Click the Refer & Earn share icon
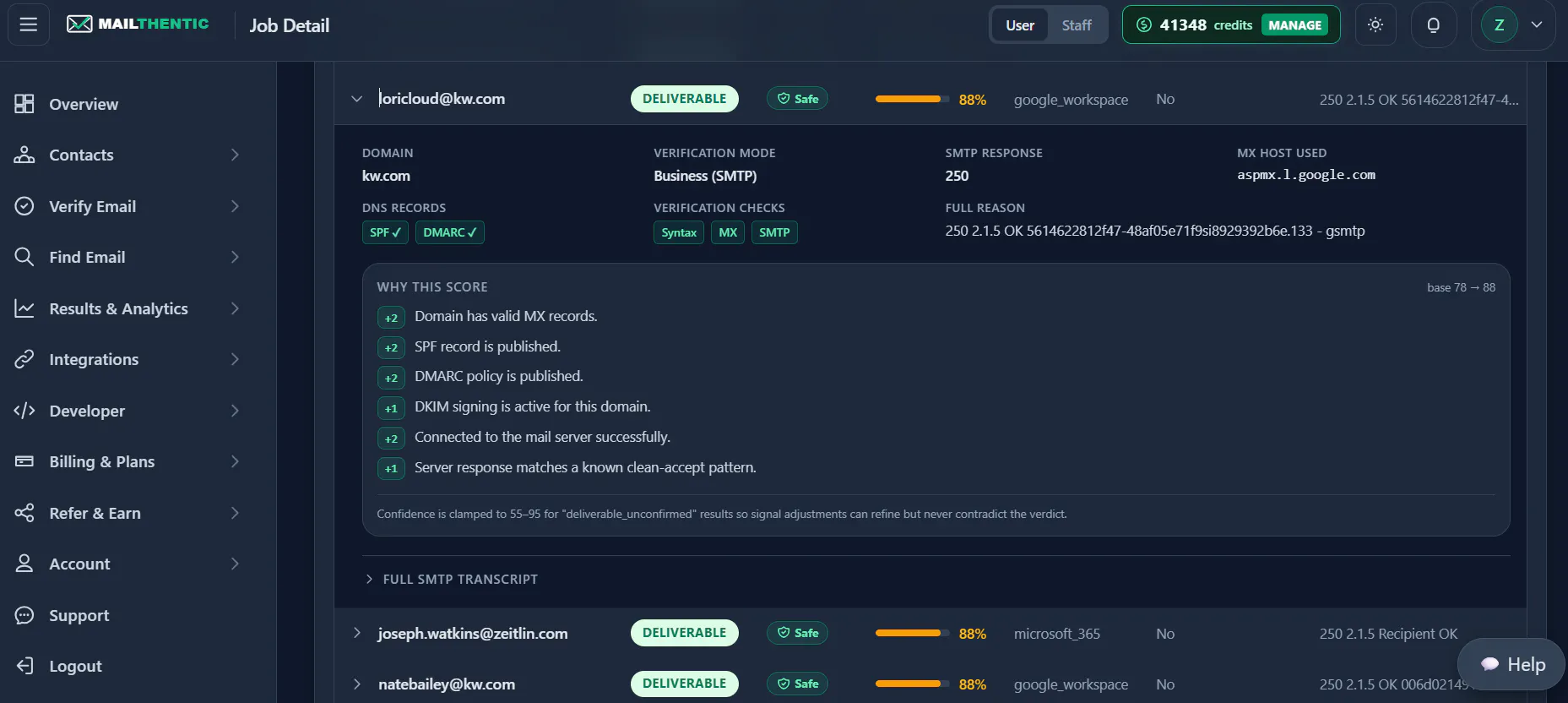Image resolution: width=1568 pixels, height=703 pixels. tap(24, 513)
